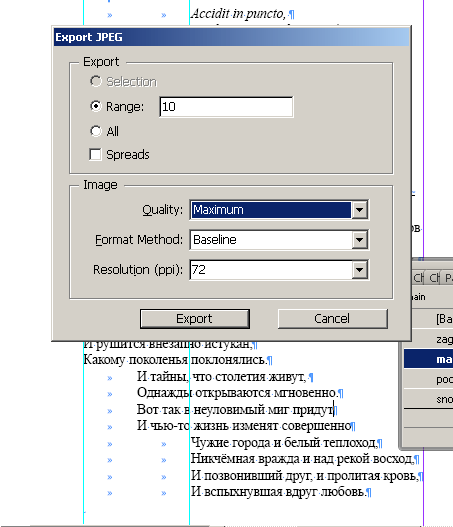
Task: Click the line 'И чью-то жизнь изменят совершенно'
Action: tap(244, 426)
